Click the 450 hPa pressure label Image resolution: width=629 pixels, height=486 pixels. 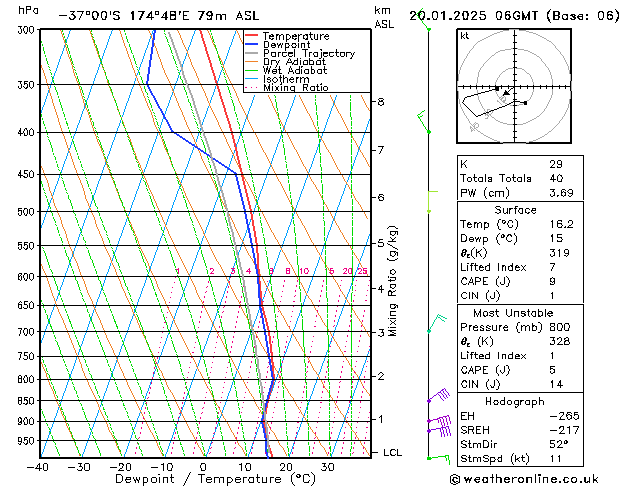(28, 174)
